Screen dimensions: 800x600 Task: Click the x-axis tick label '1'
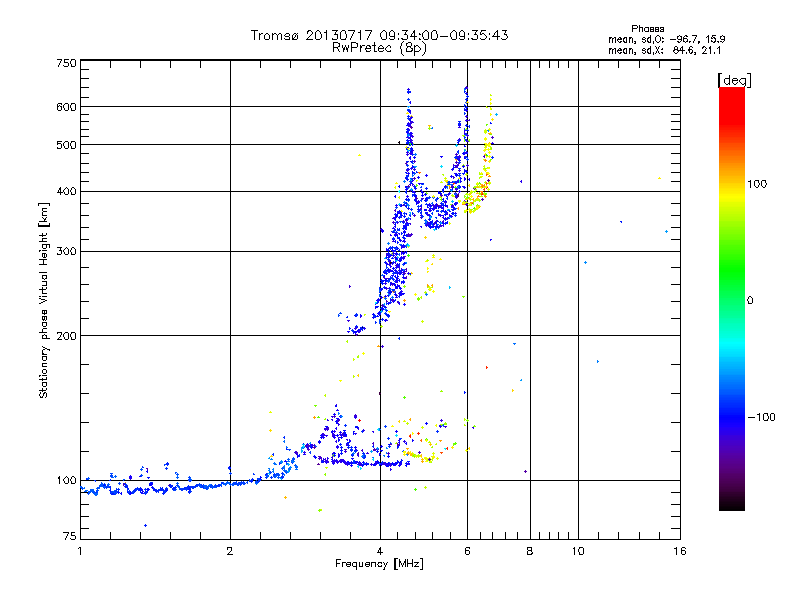[80, 551]
